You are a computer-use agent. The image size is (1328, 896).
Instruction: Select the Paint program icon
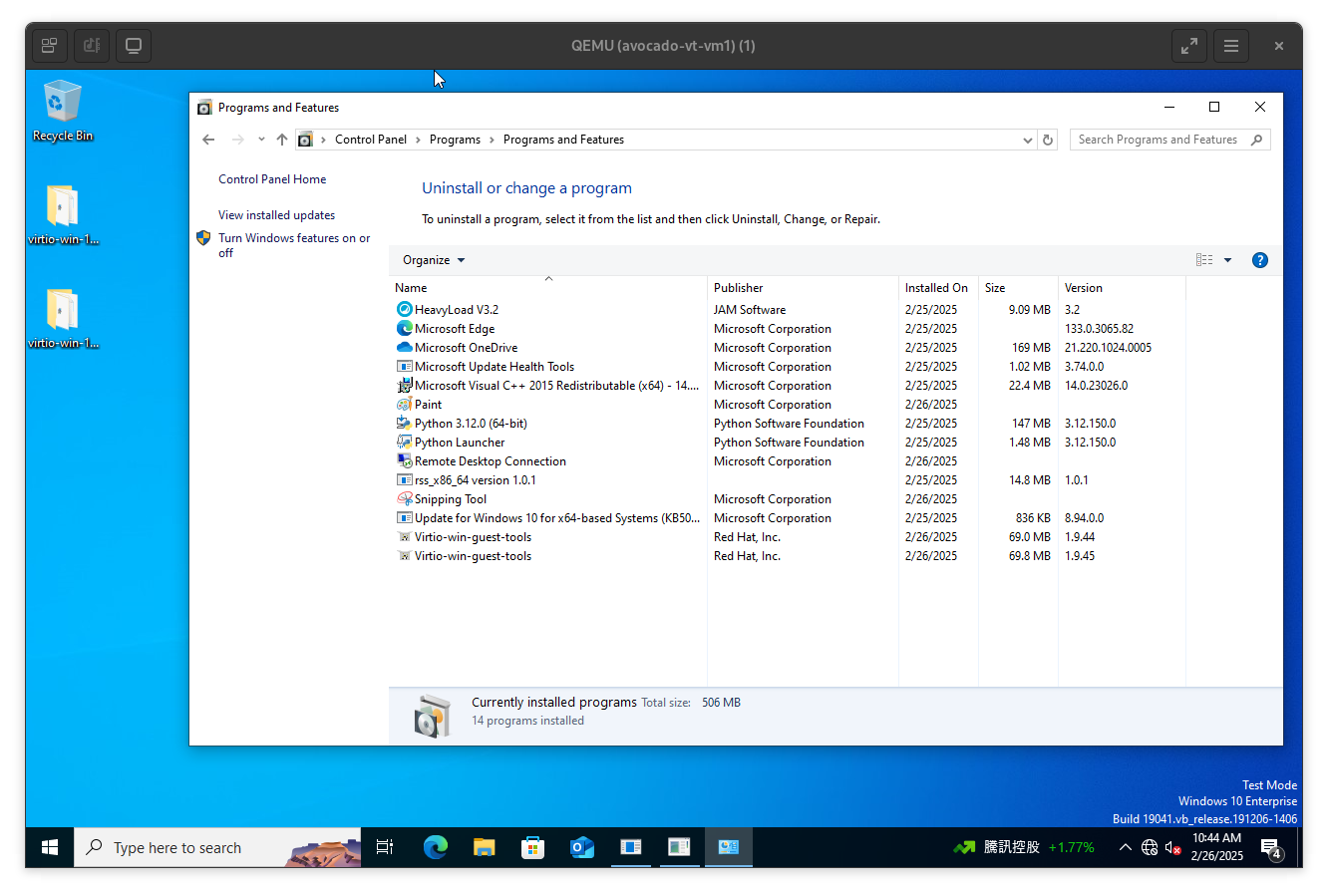click(404, 404)
